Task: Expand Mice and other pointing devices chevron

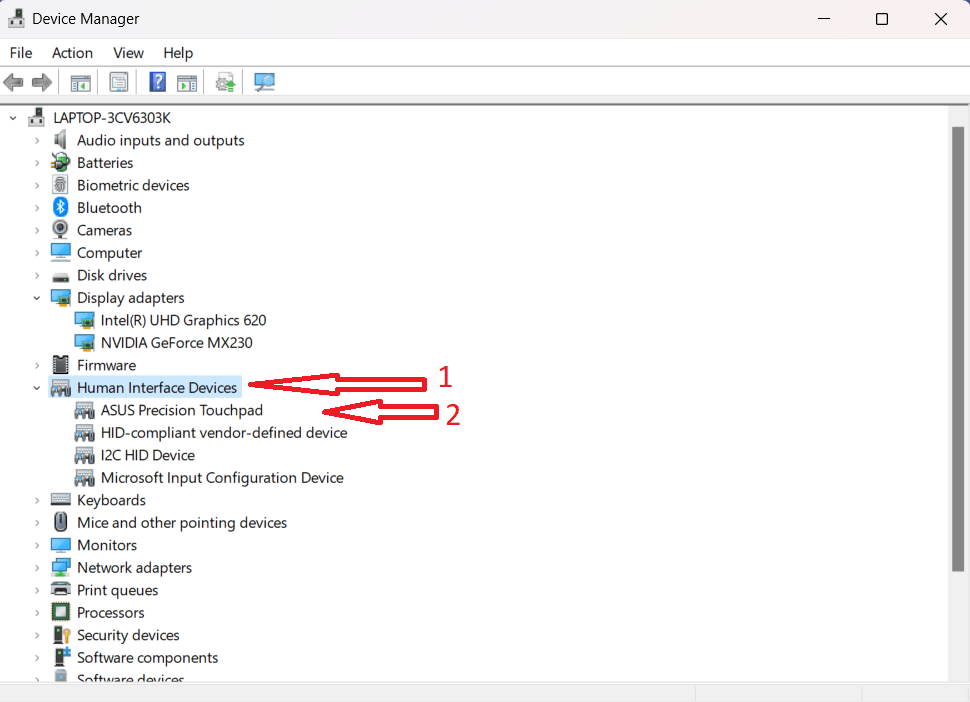Action: (37, 523)
